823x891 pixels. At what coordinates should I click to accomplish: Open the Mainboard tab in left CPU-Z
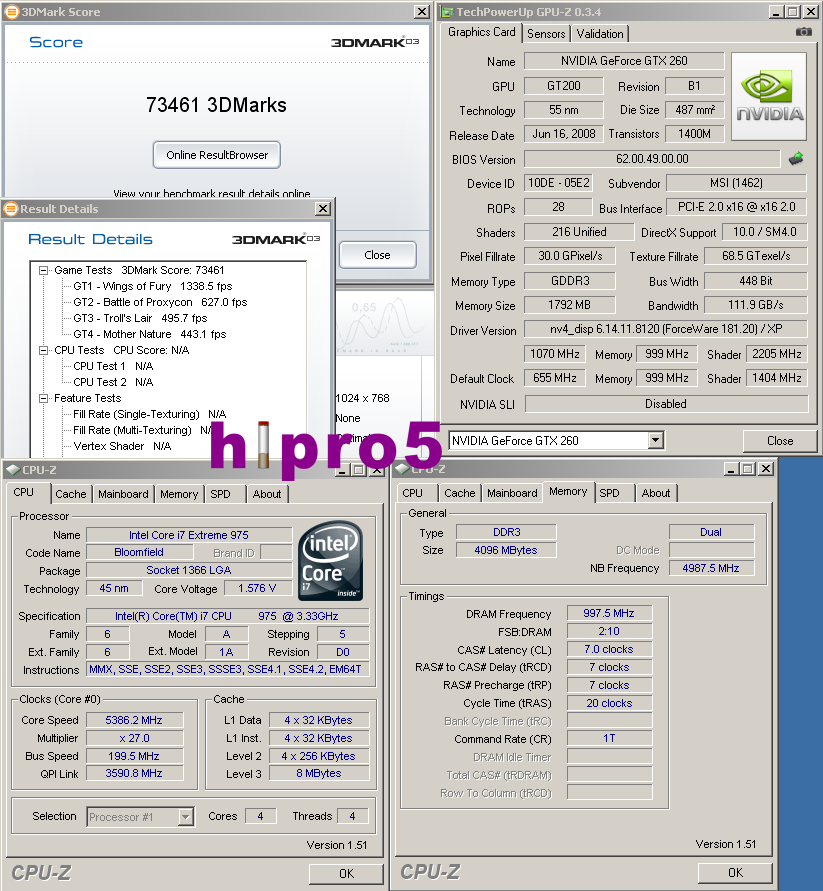123,494
